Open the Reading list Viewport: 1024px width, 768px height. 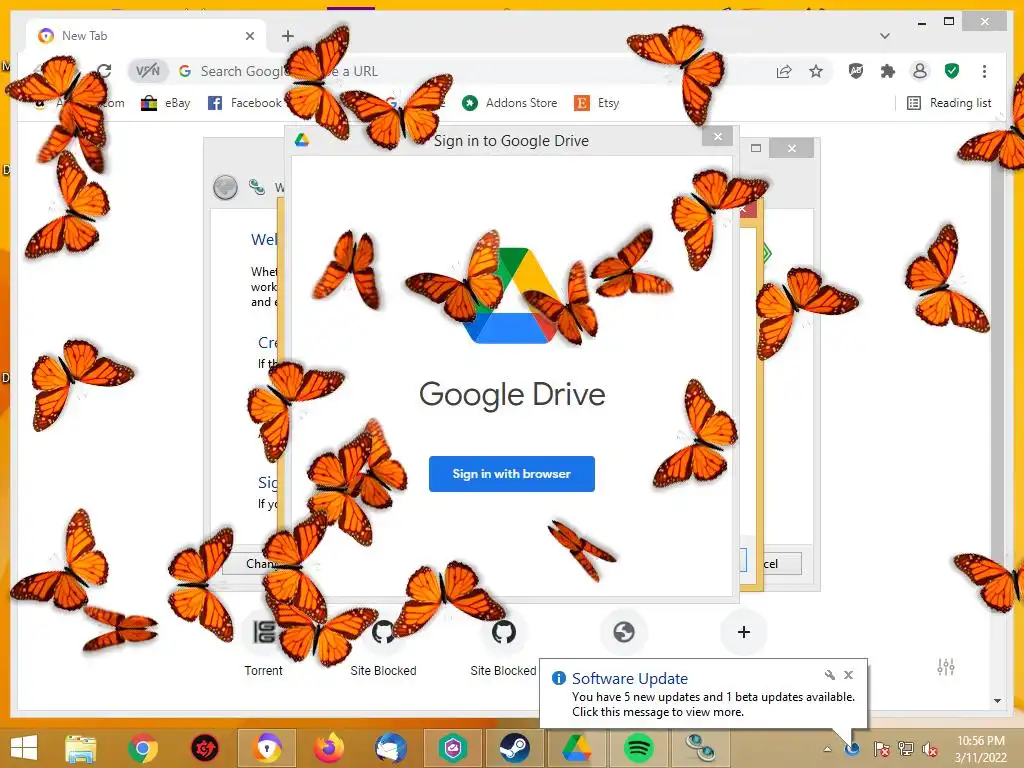[x=949, y=103]
